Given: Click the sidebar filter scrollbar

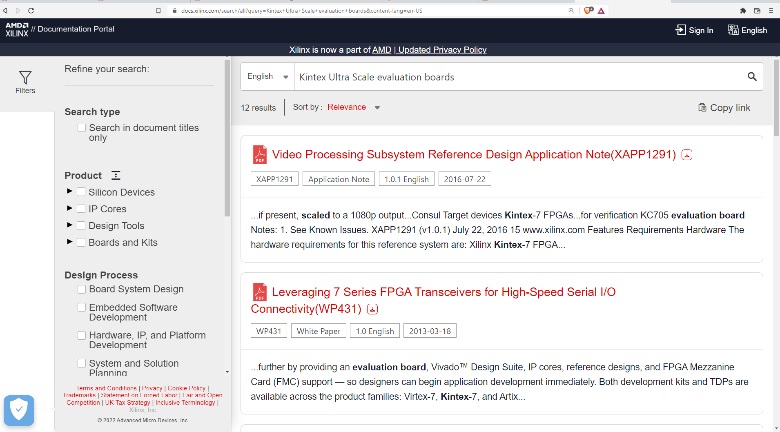Looking at the screenshot, I should click(227, 138).
